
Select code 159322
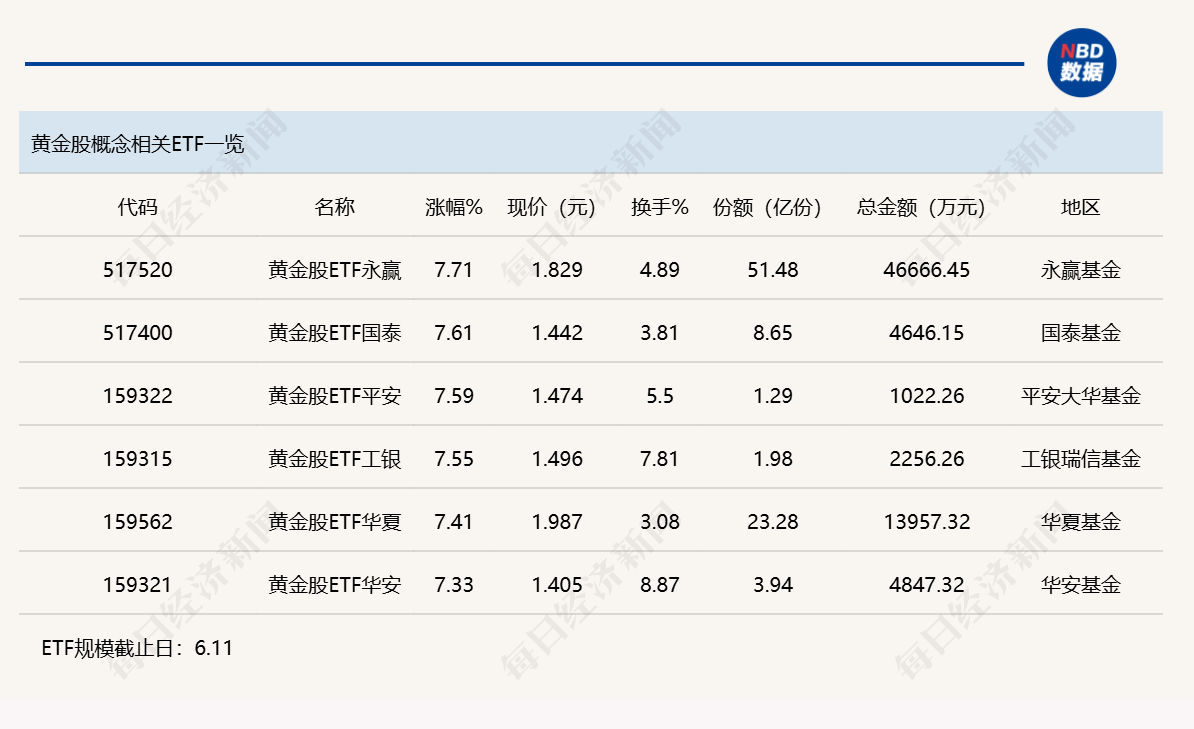[x=138, y=396]
